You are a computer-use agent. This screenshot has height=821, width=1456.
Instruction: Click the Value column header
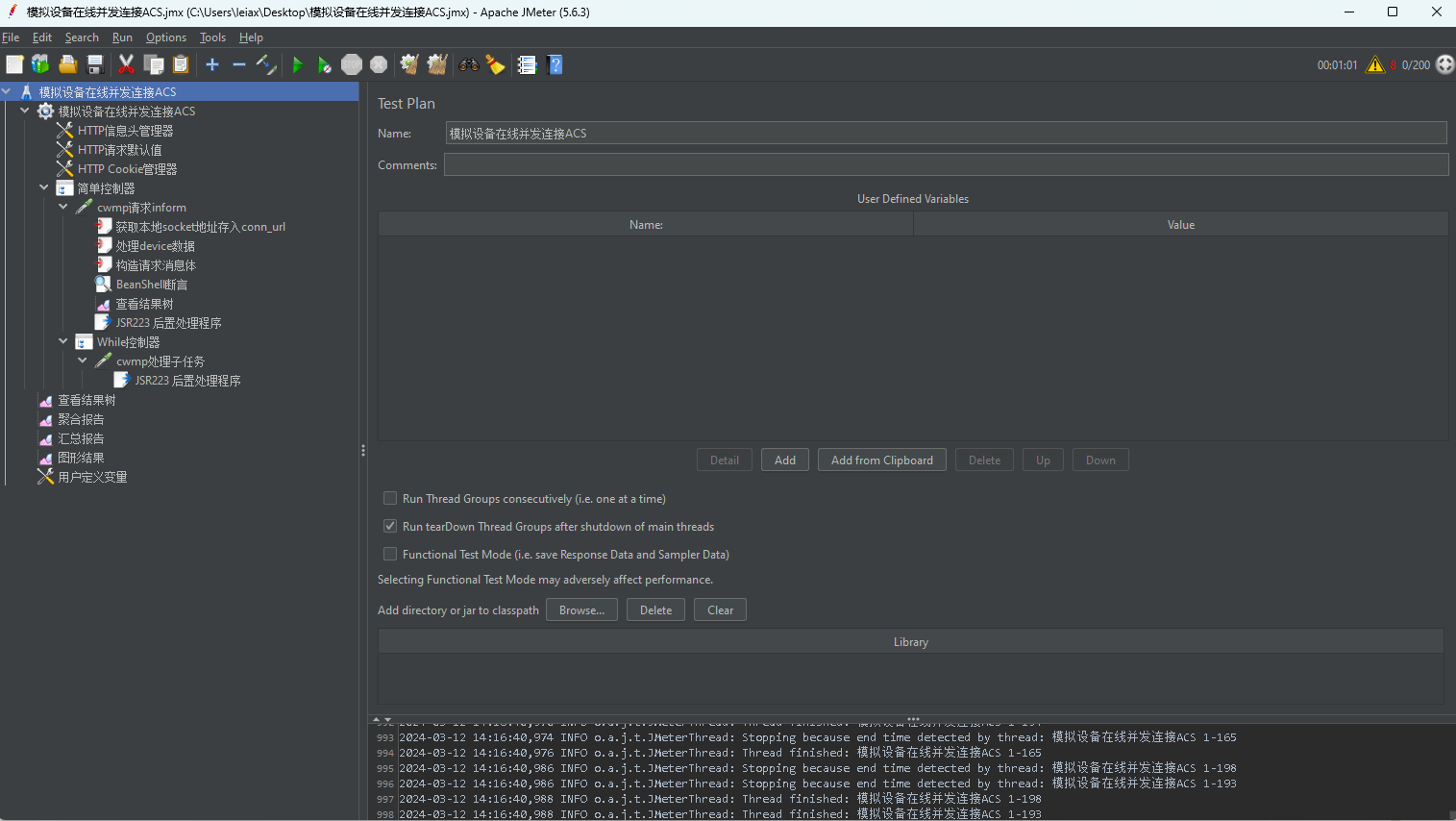[1180, 224]
